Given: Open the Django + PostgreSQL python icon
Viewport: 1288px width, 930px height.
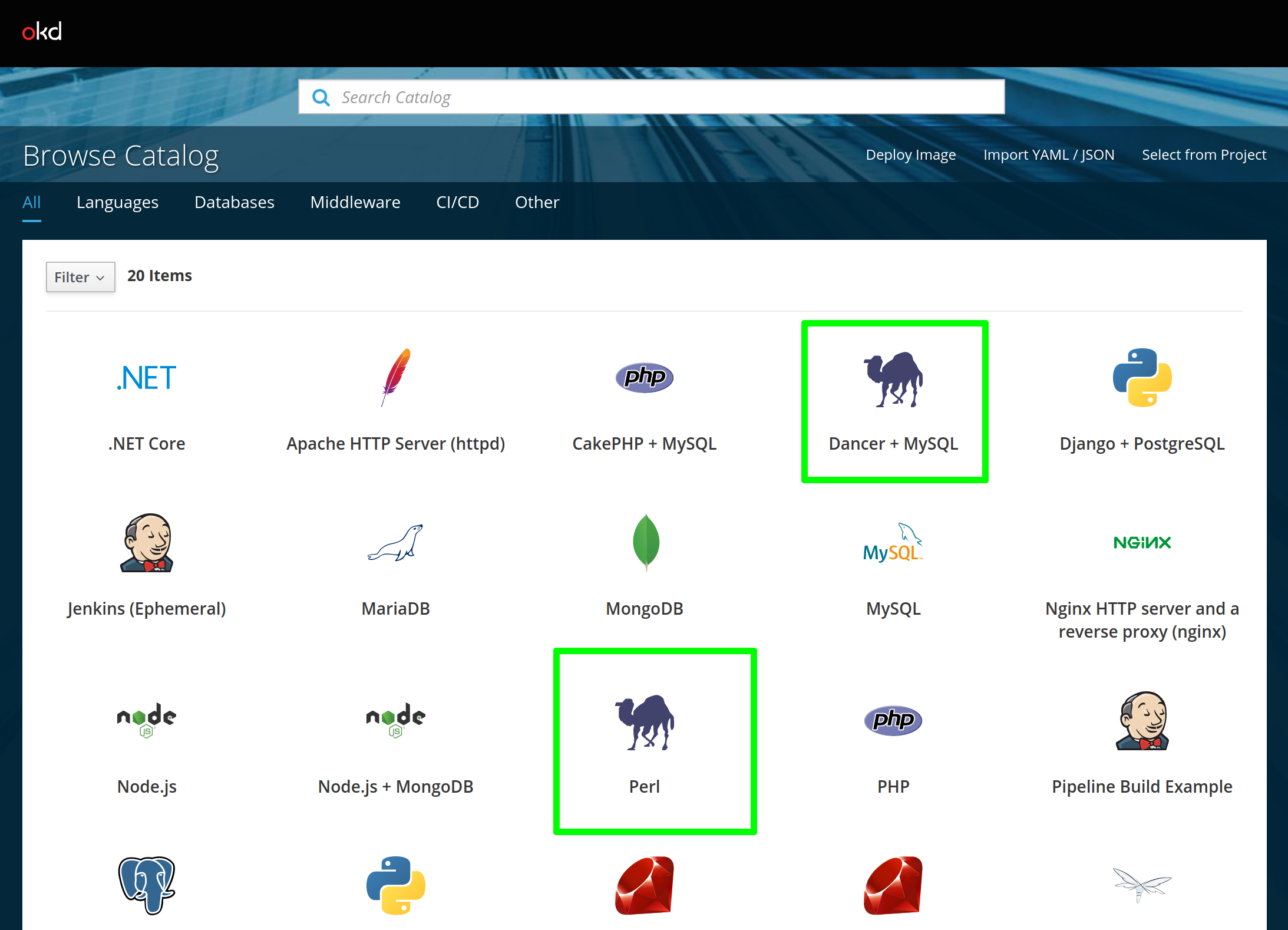Looking at the screenshot, I should (x=1142, y=377).
